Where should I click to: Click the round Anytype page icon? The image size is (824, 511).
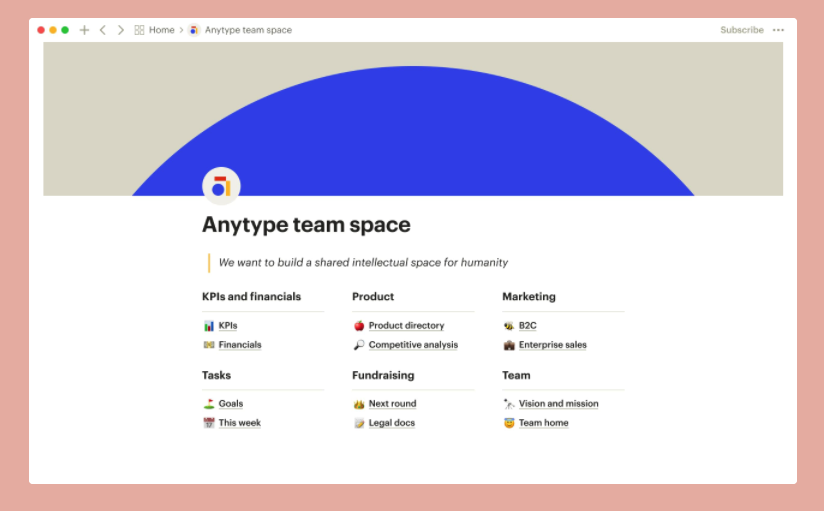221,186
